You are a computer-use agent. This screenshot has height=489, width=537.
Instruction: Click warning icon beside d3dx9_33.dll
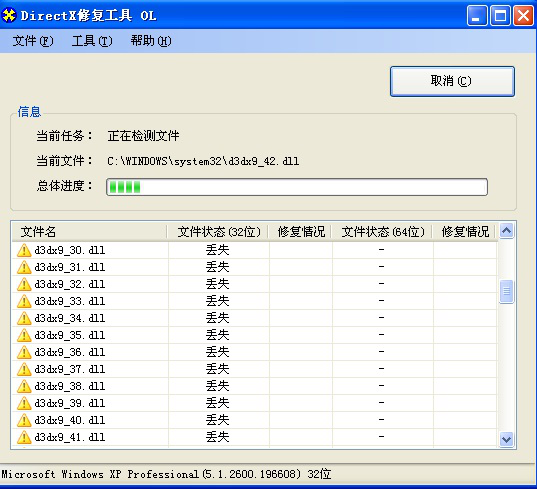[x=24, y=301]
